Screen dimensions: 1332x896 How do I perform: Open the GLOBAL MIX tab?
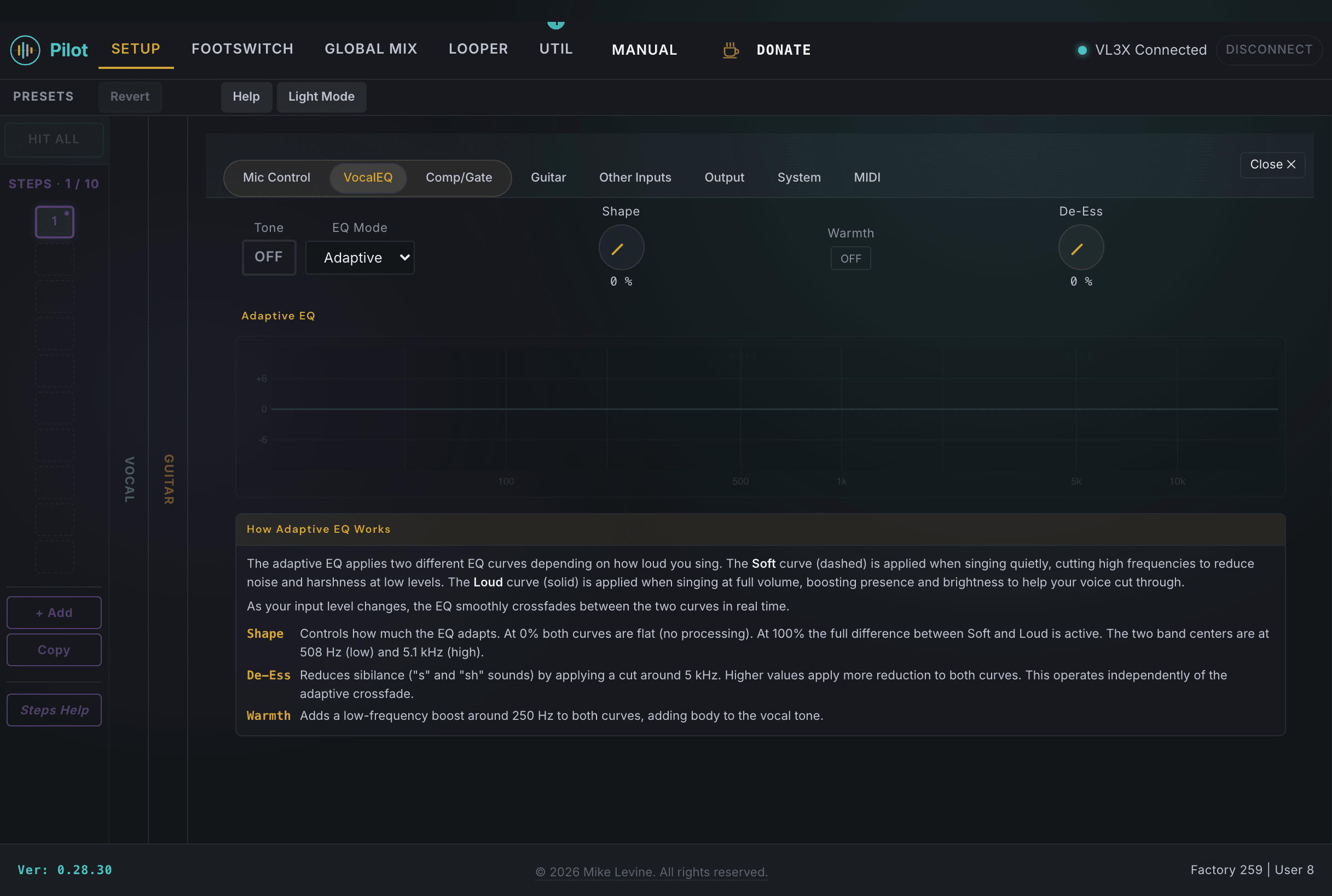pos(371,49)
